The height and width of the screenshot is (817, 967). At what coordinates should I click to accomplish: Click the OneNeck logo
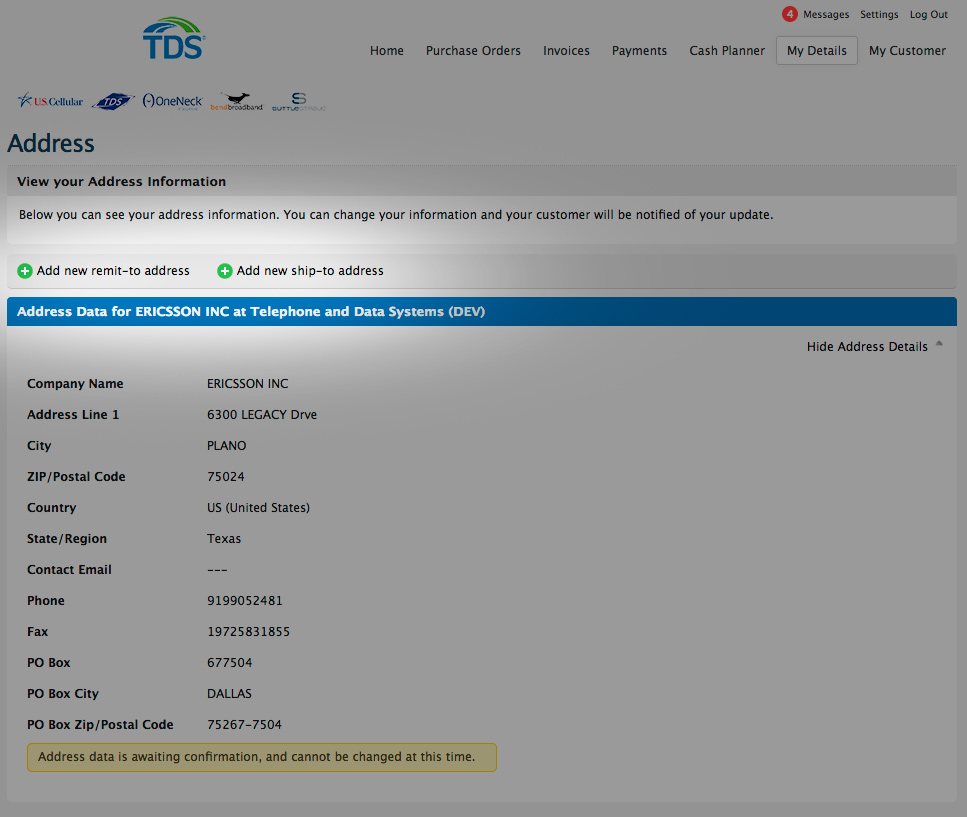pos(172,101)
